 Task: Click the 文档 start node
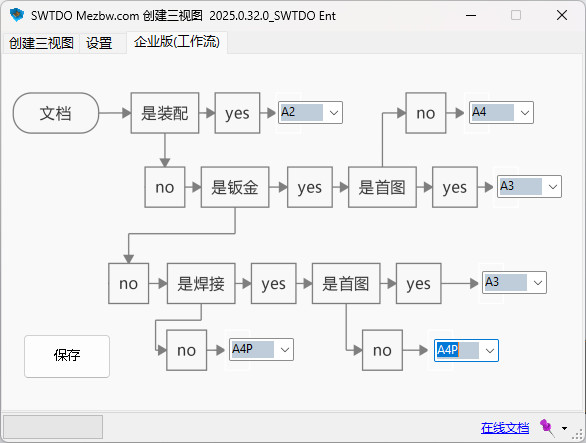click(x=56, y=113)
